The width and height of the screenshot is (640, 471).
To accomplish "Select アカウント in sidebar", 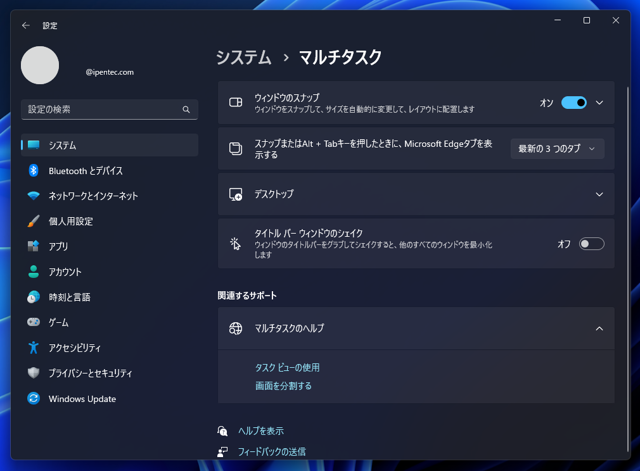I will (109, 271).
